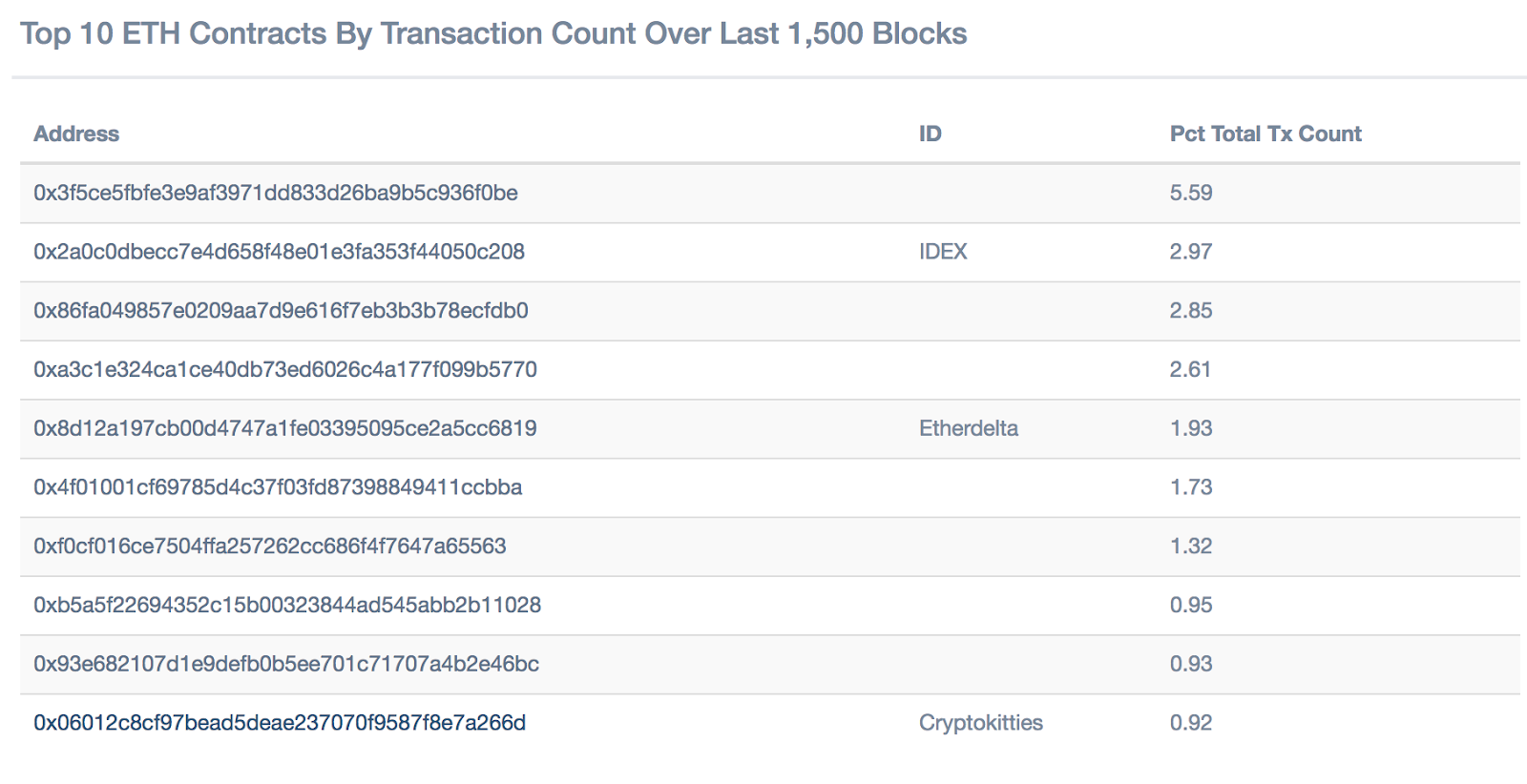Select address starting with 0x86fa049857
This screenshot has width=1527, height=784.
(x=281, y=311)
